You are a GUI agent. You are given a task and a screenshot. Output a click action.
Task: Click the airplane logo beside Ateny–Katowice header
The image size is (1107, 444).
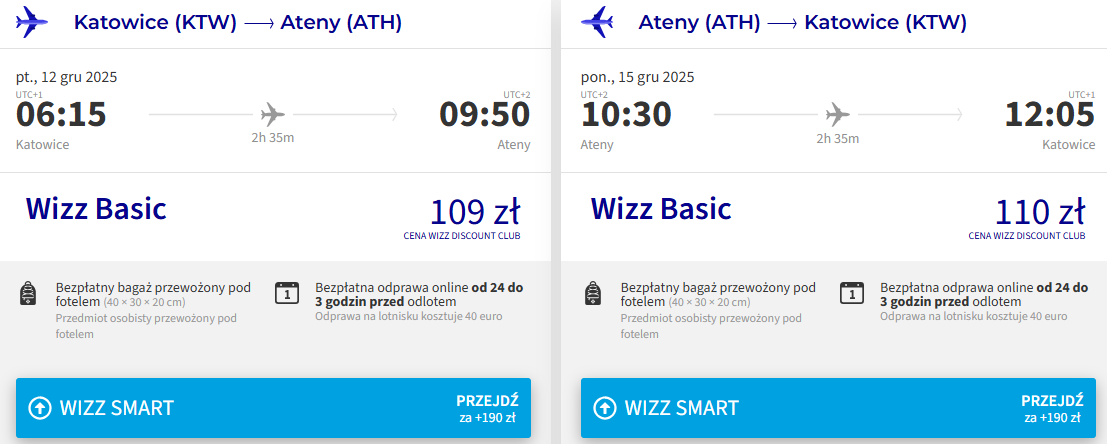(598, 21)
